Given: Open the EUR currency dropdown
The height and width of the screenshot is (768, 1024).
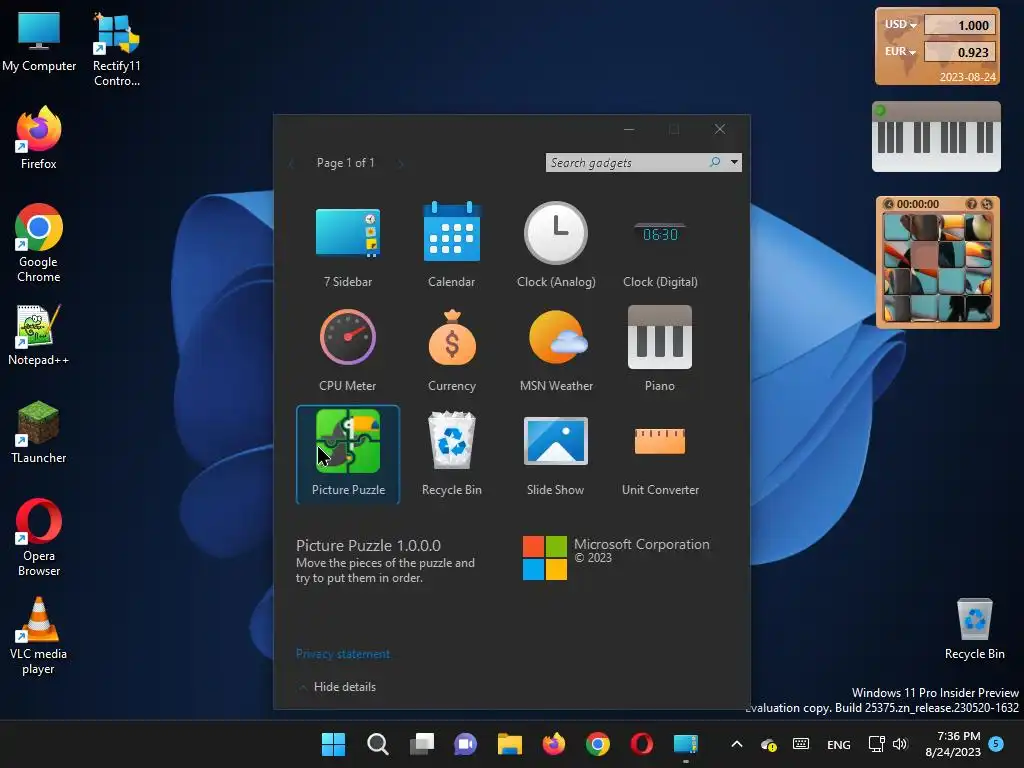Looking at the screenshot, I should [900, 52].
